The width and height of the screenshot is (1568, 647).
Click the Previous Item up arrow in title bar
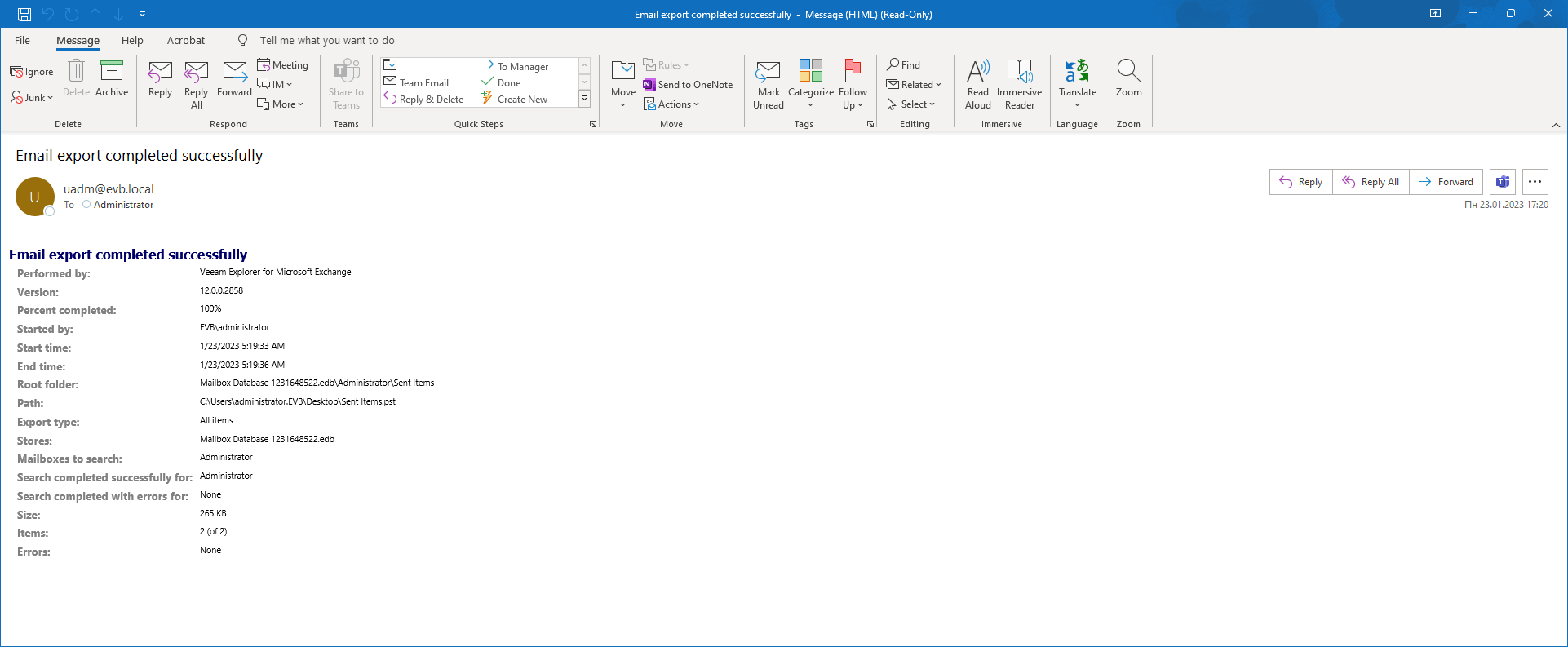click(x=95, y=14)
